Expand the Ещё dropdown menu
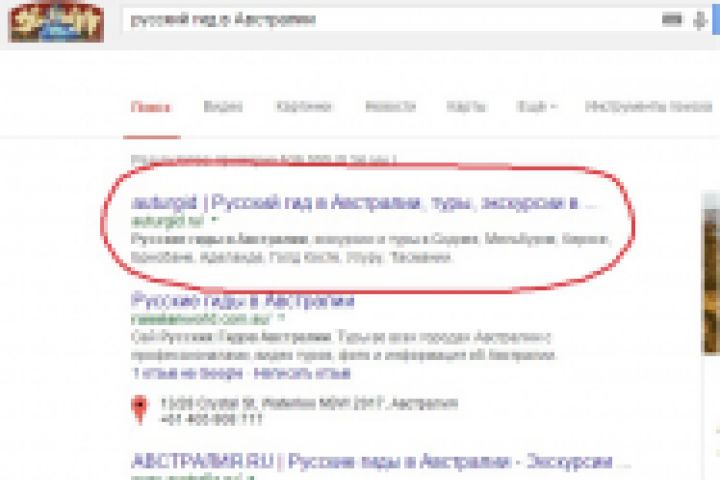 click(536, 107)
